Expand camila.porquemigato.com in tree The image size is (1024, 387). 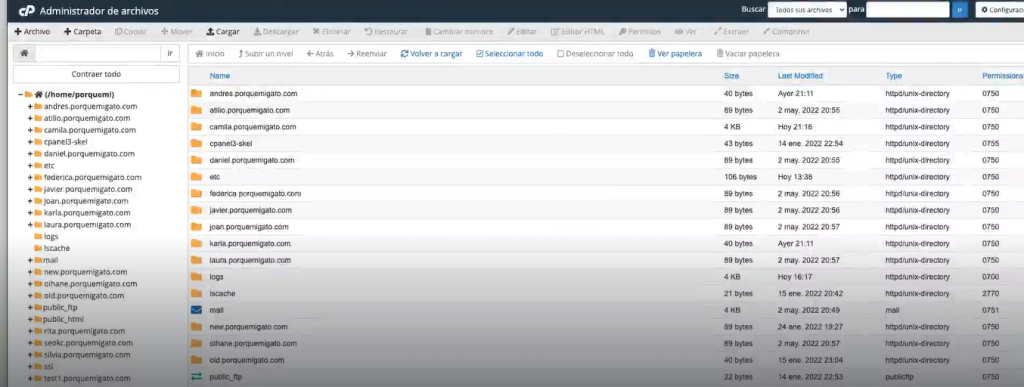30,130
